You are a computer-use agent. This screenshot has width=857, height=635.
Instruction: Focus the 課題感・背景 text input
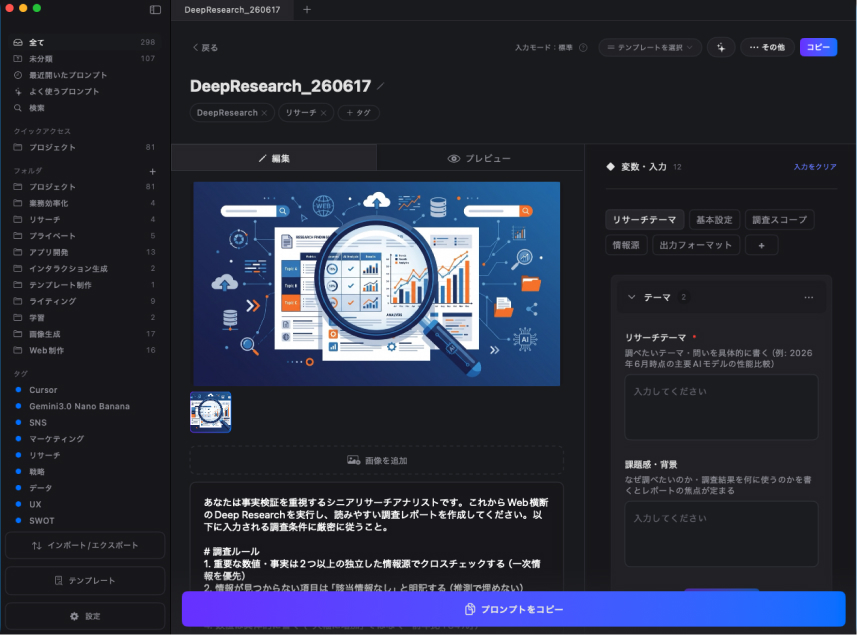[721, 534]
